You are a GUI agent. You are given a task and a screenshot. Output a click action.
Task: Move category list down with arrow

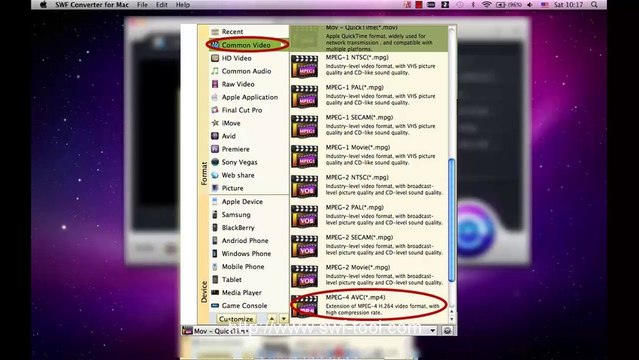284,319
